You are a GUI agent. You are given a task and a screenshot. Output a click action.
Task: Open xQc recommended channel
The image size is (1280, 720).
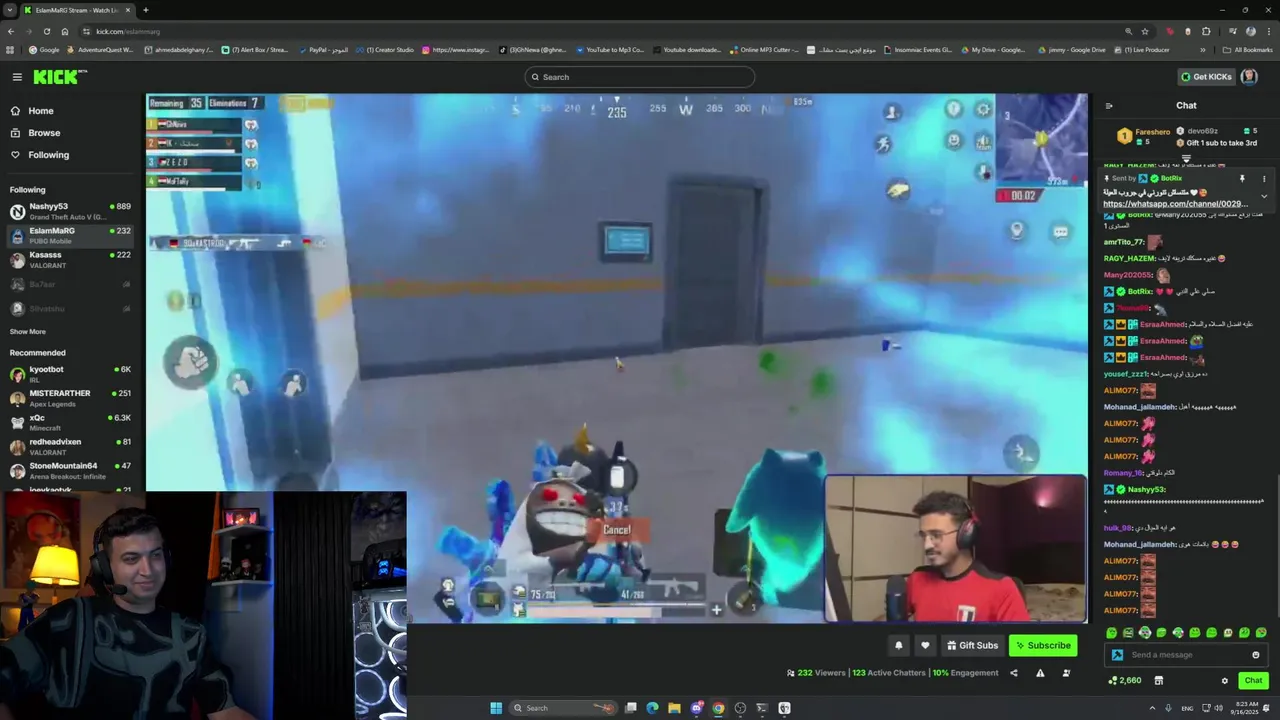(70, 422)
